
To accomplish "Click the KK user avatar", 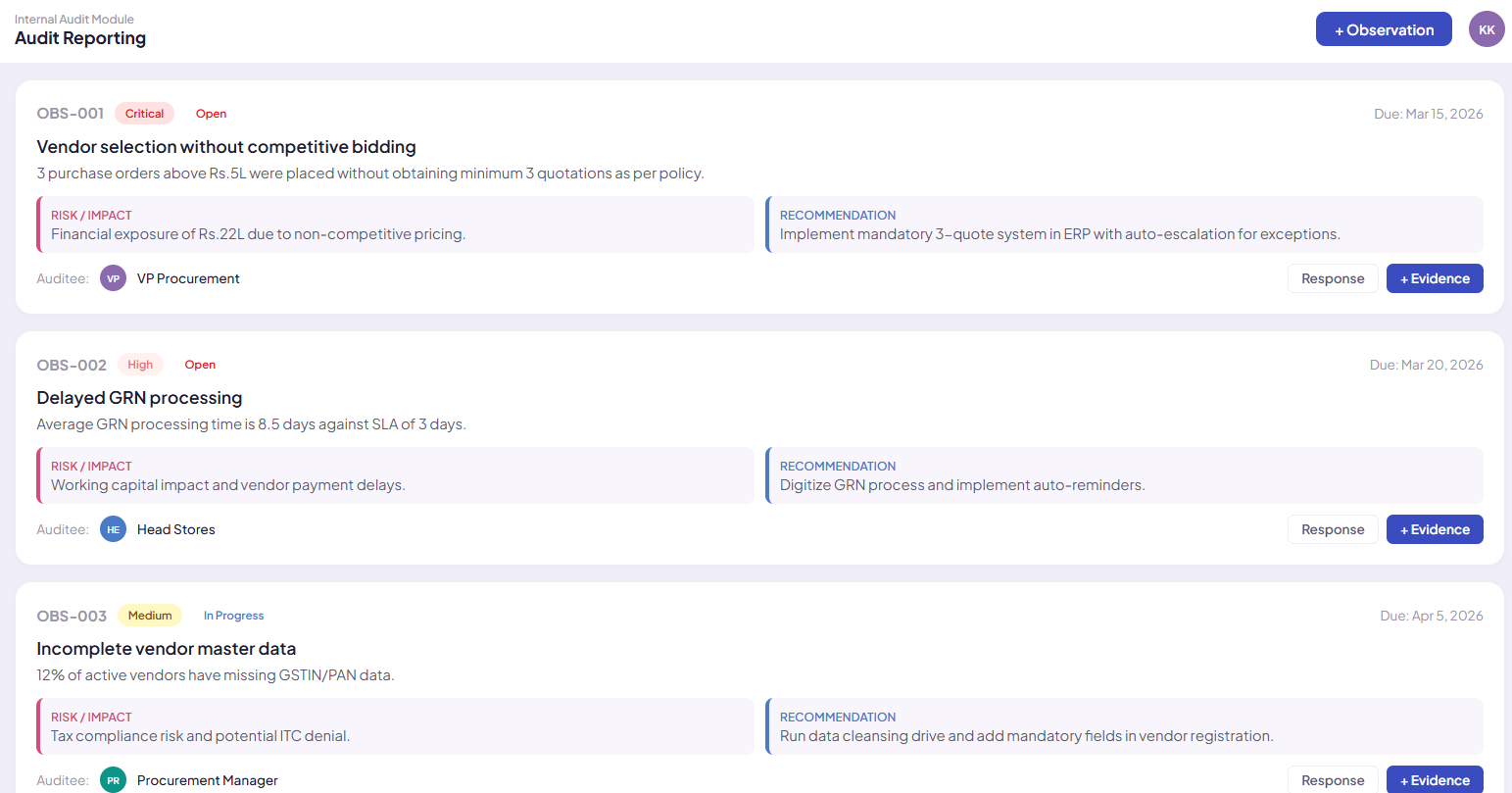I will (1487, 29).
